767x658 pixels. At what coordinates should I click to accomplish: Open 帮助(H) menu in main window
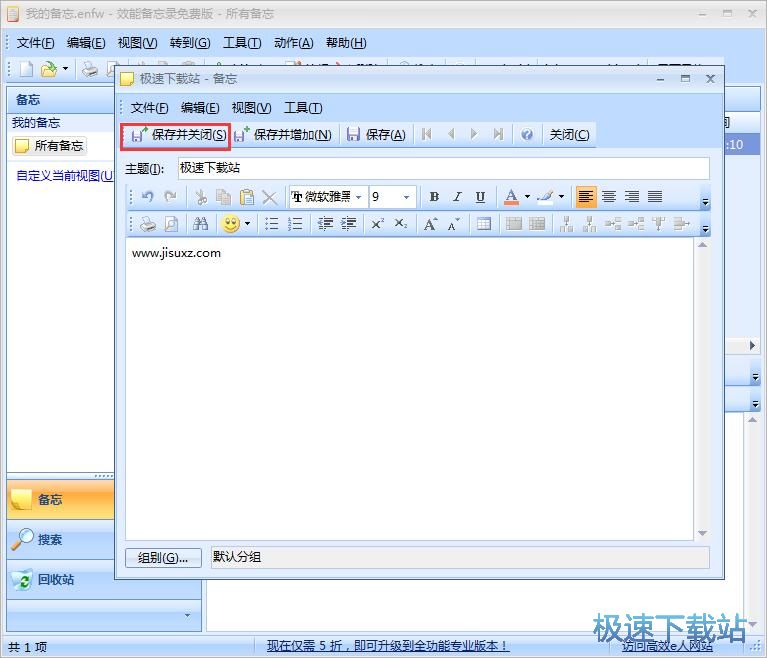tap(346, 43)
